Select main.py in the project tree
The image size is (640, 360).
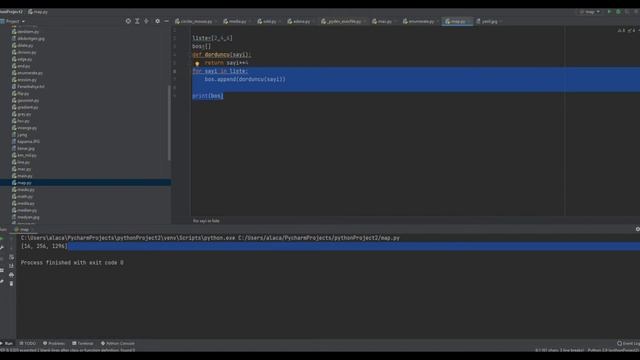point(22,176)
